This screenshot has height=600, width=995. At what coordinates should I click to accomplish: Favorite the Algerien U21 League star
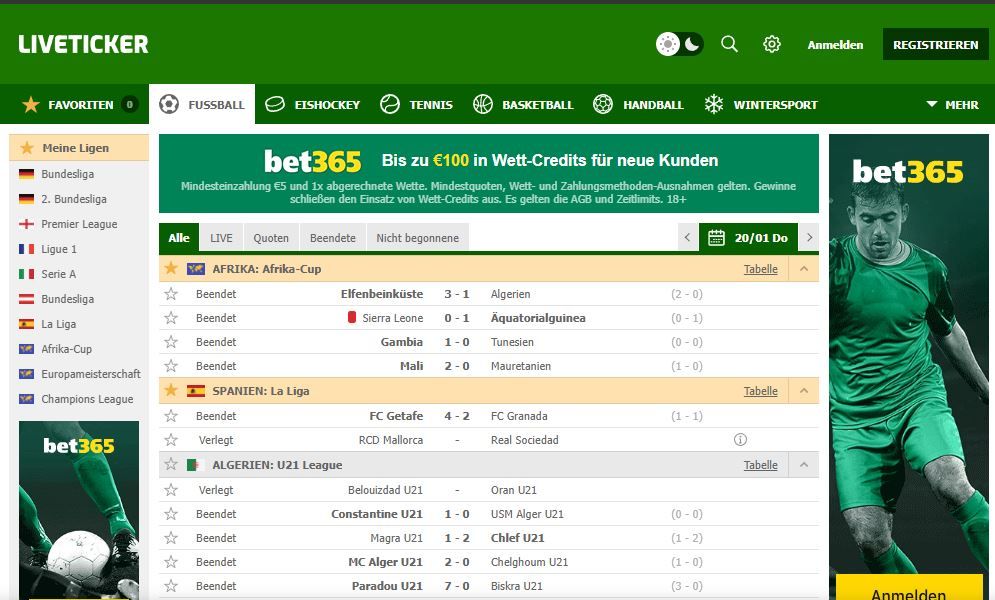171,464
